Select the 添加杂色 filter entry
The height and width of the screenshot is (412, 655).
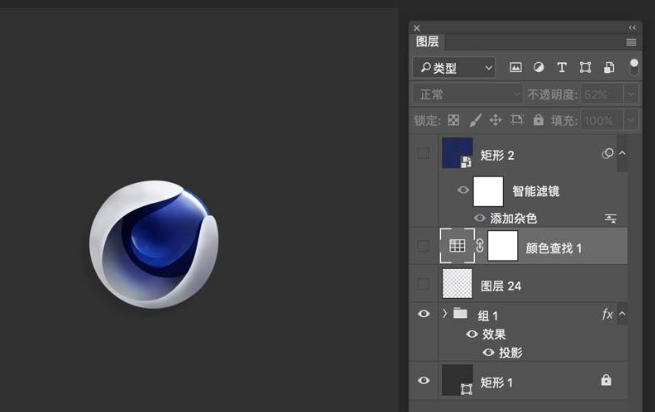[513, 218]
